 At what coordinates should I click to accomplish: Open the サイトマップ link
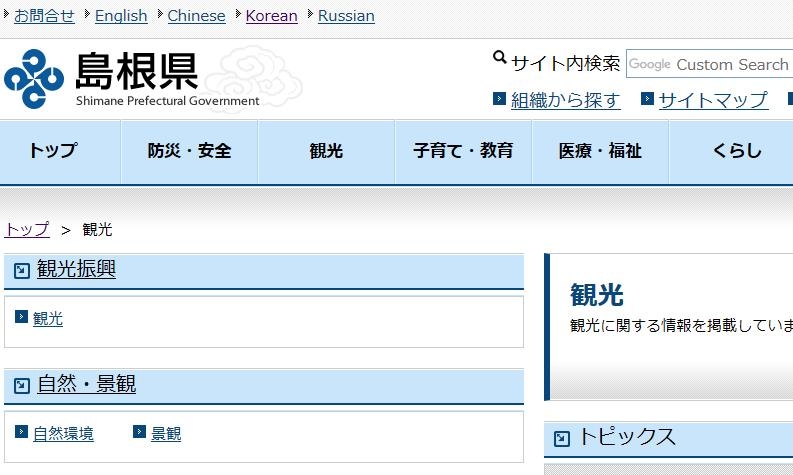[x=714, y=100]
